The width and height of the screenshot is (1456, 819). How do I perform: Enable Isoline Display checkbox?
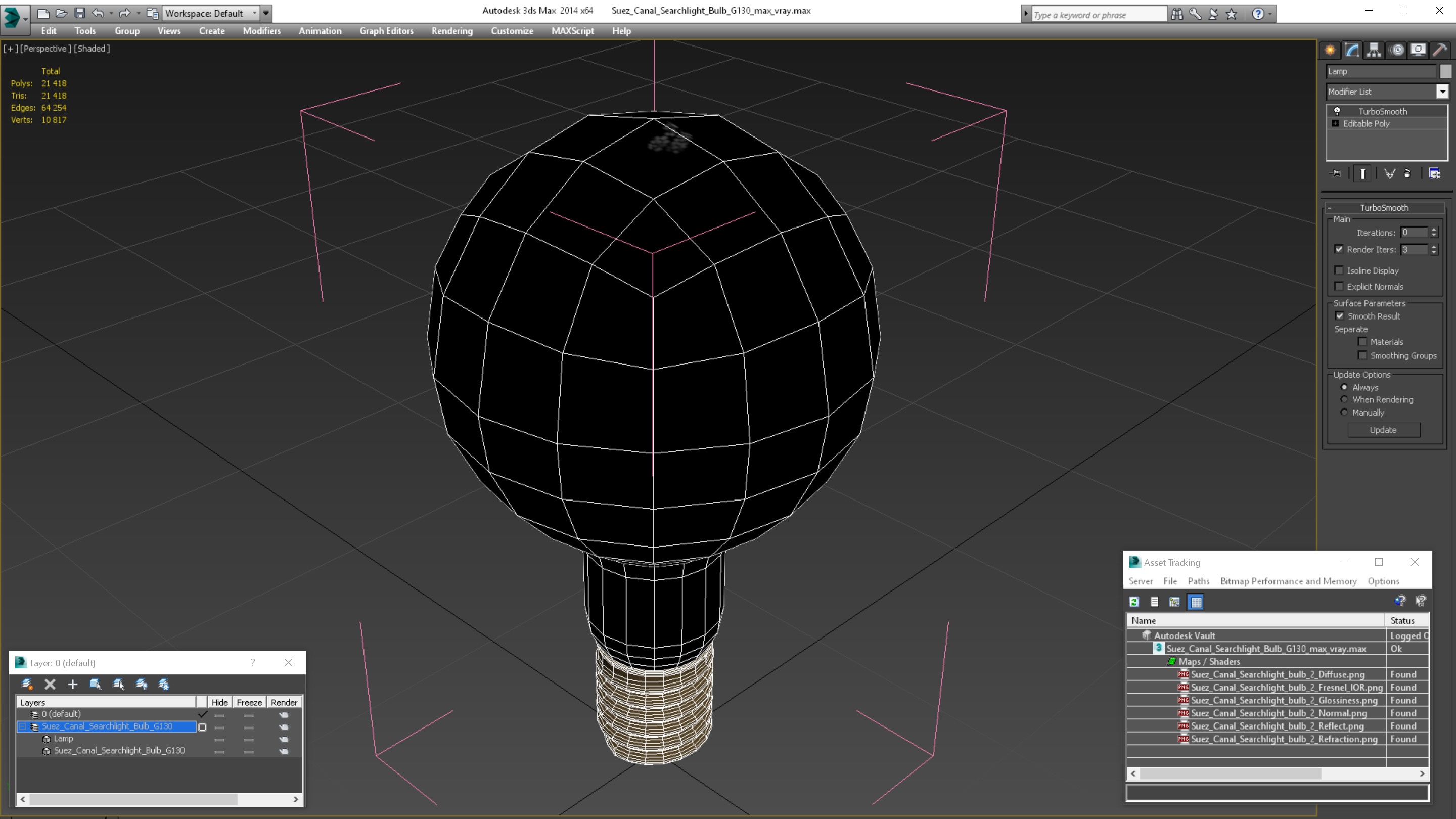1339,271
